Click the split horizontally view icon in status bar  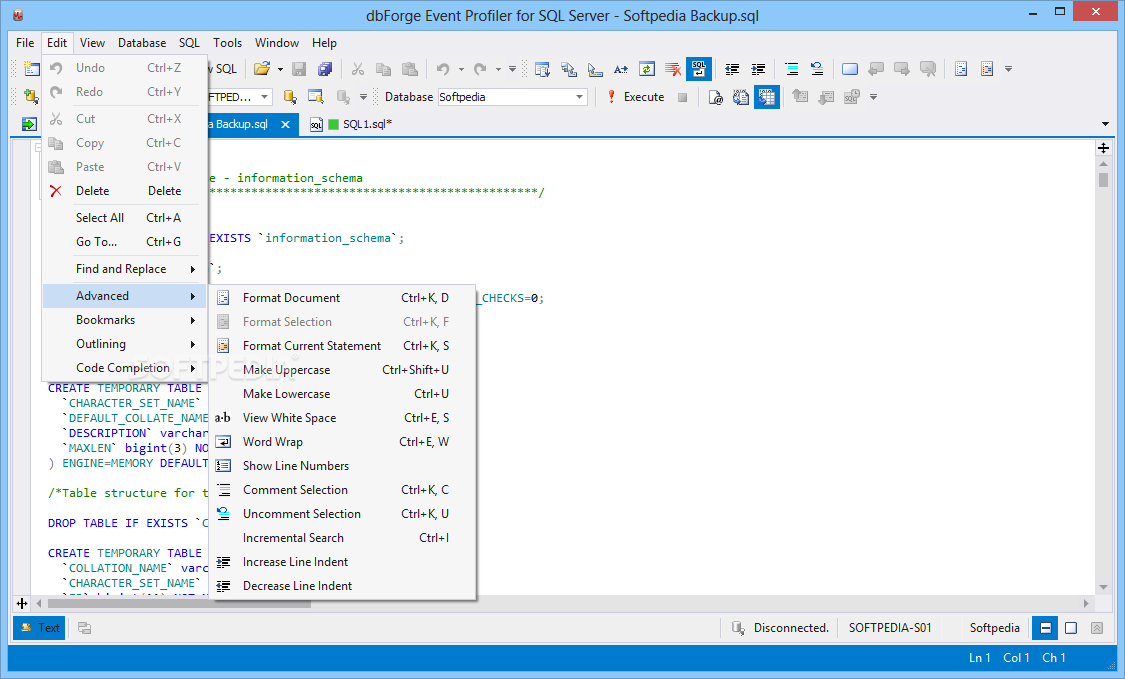1045,628
